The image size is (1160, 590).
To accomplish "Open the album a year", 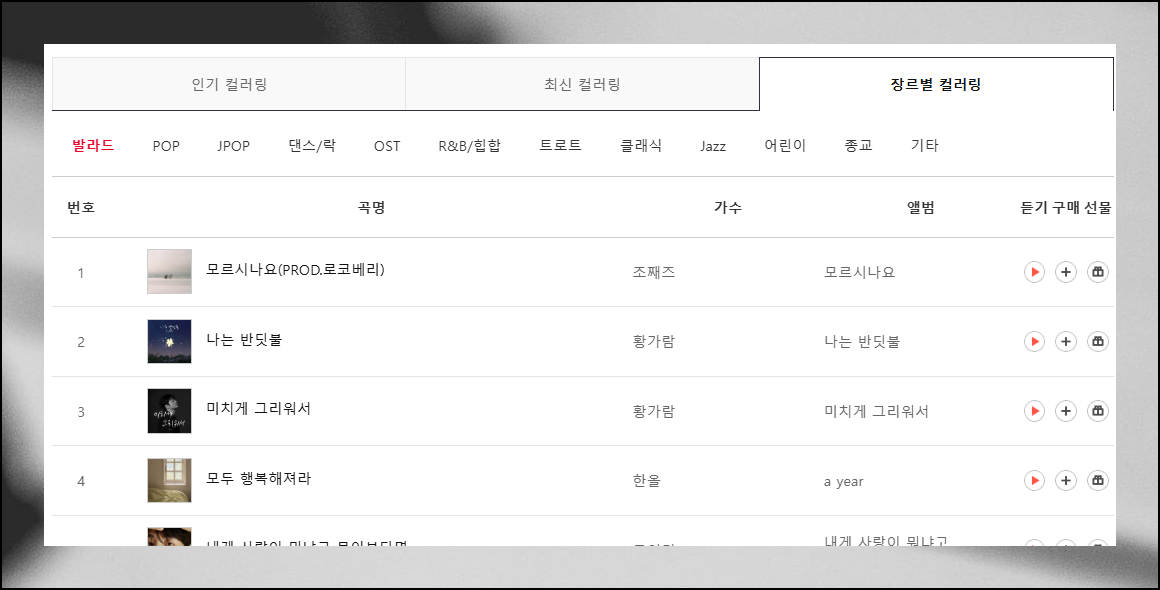I will coord(843,481).
